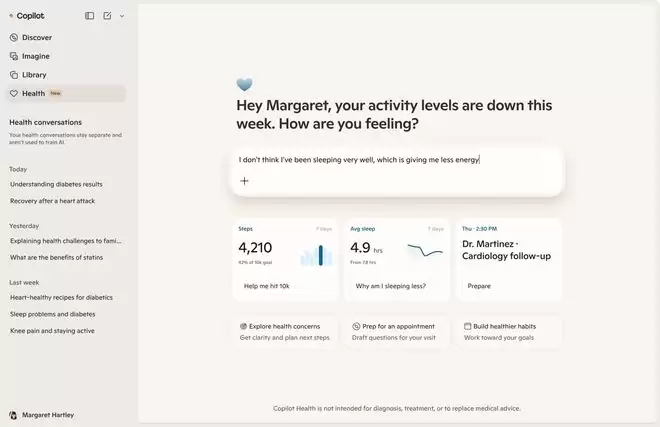Open the Discover page

(36, 38)
